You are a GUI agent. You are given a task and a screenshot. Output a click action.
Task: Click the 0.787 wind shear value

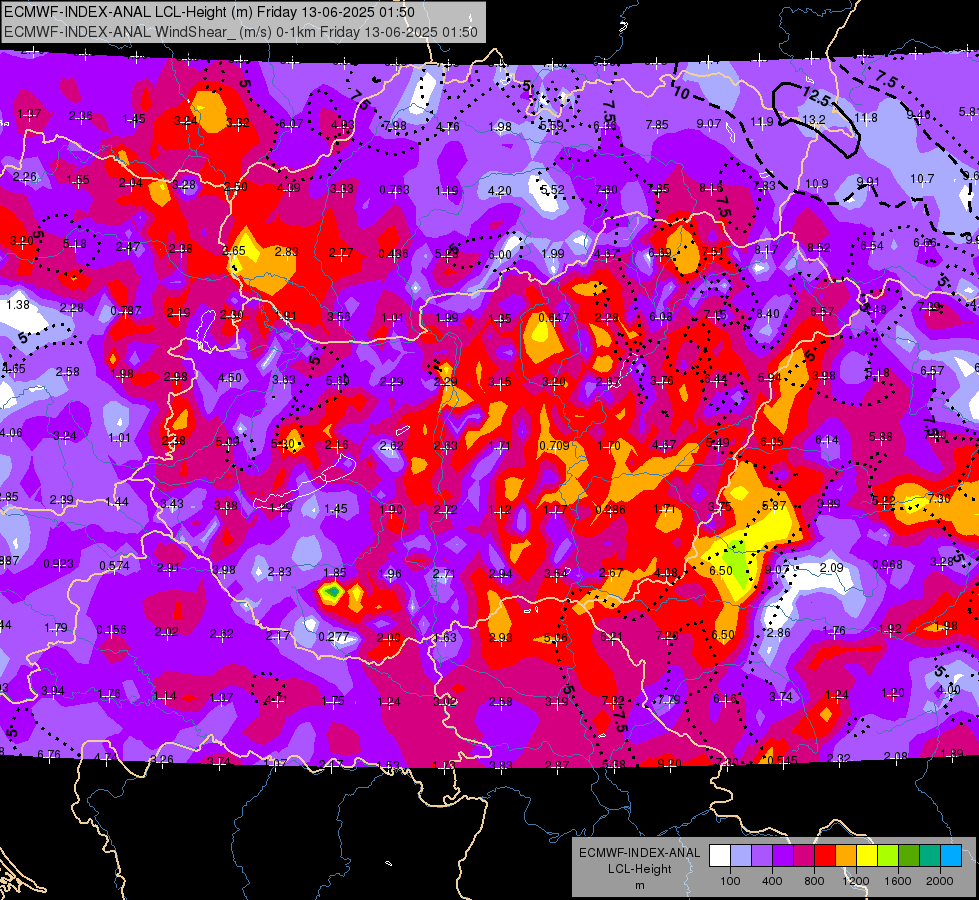(125, 310)
